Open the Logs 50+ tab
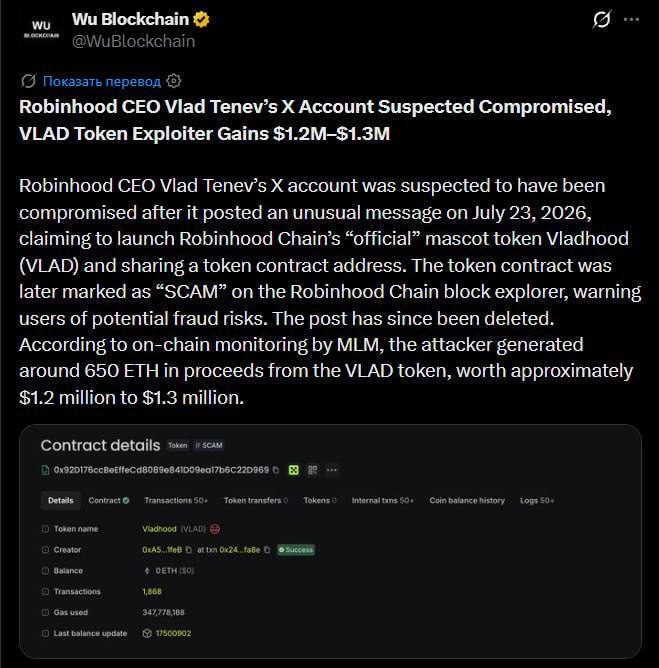Image resolution: width=659 pixels, height=668 pixels. click(537, 500)
